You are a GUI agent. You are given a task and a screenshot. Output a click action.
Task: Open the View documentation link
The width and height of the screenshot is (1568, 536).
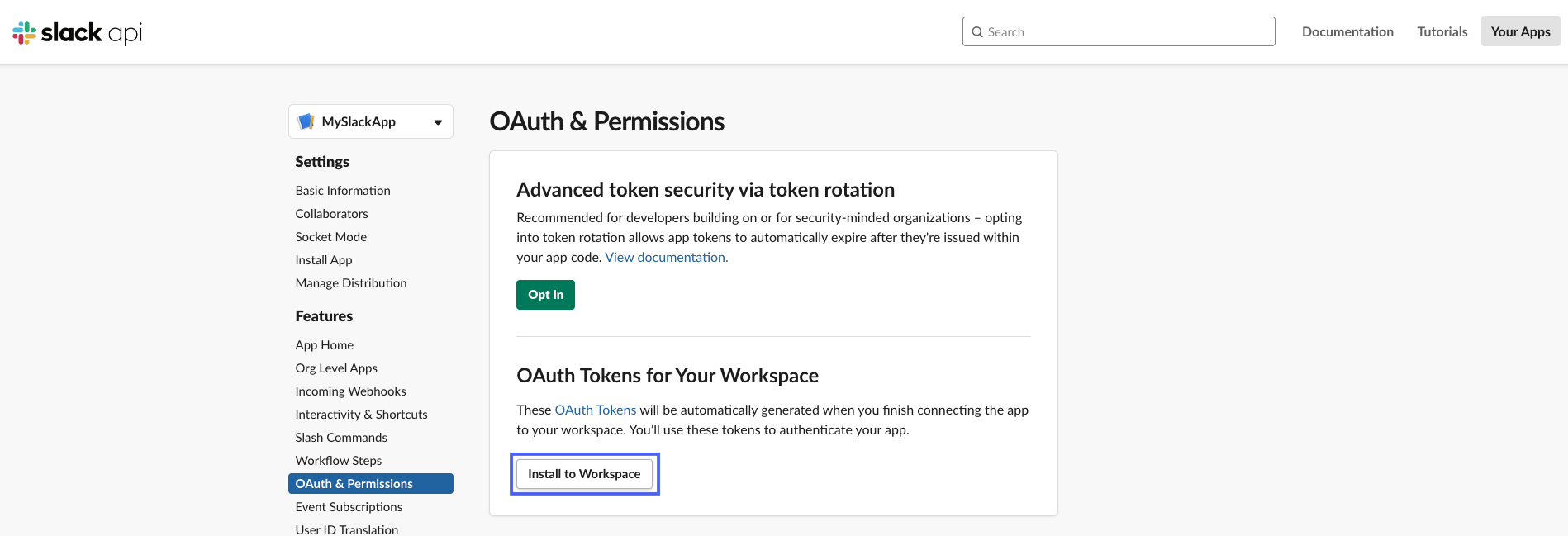pos(666,258)
